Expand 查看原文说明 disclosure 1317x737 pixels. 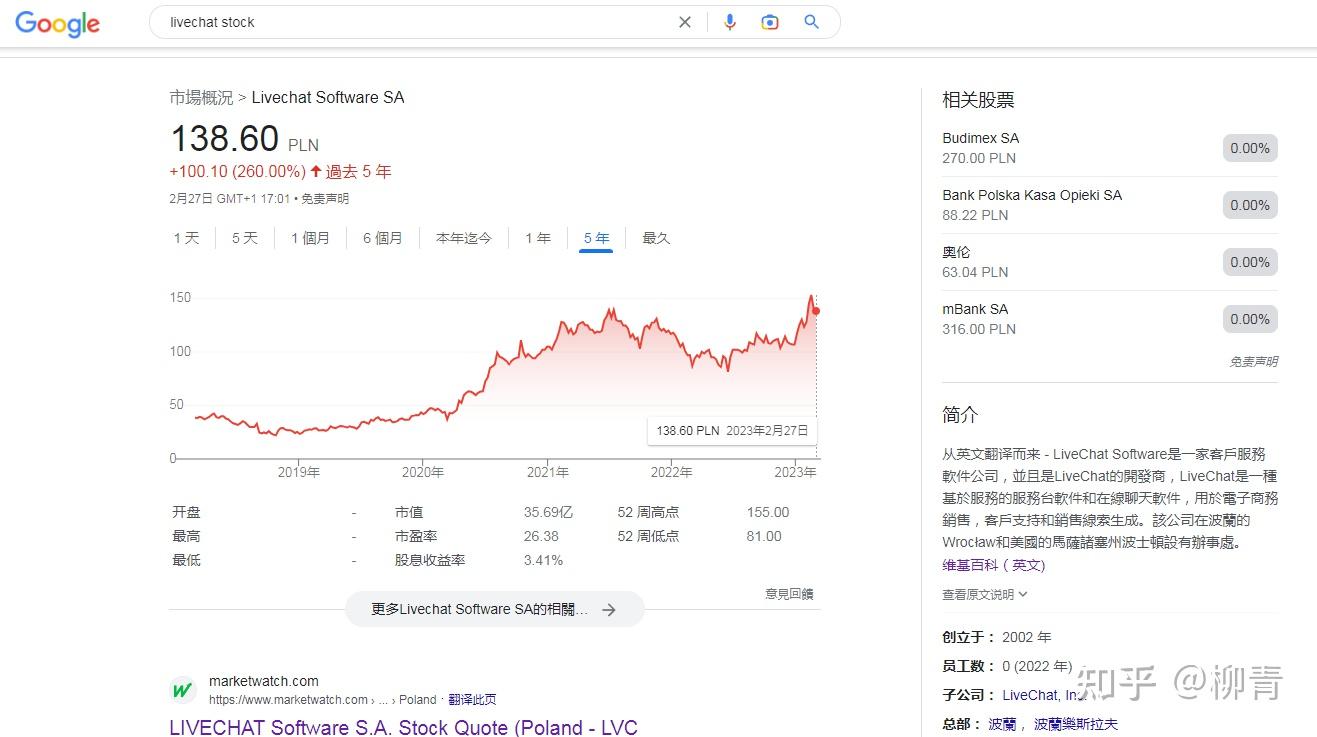(x=984, y=593)
